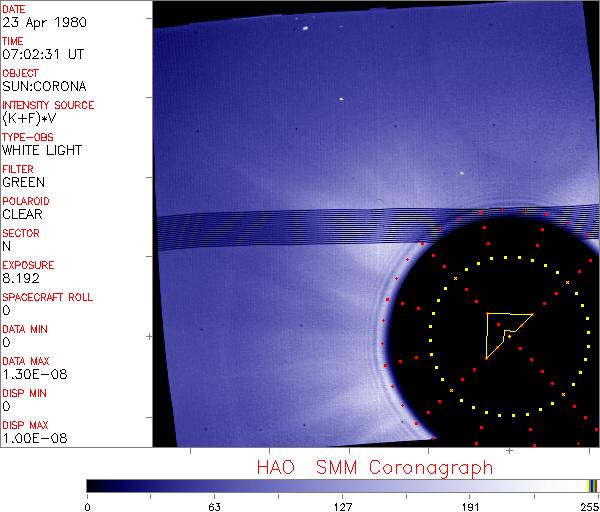
Task: Click the "127" tick label under the color bar
Action: click(x=342, y=506)
